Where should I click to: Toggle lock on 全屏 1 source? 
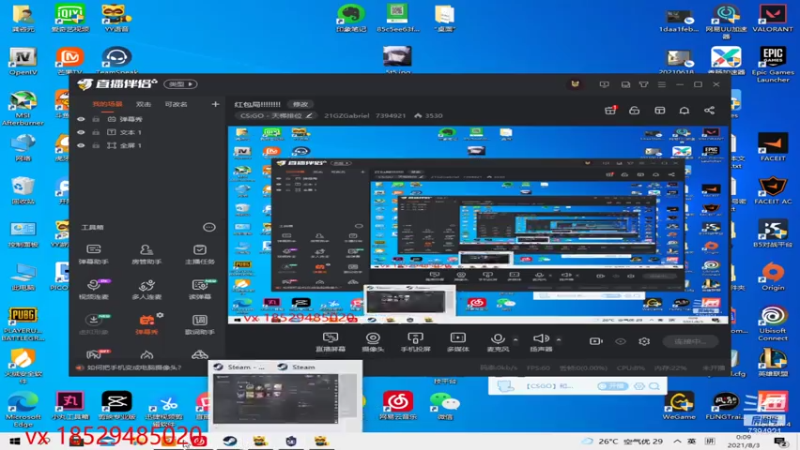[96, 145]
